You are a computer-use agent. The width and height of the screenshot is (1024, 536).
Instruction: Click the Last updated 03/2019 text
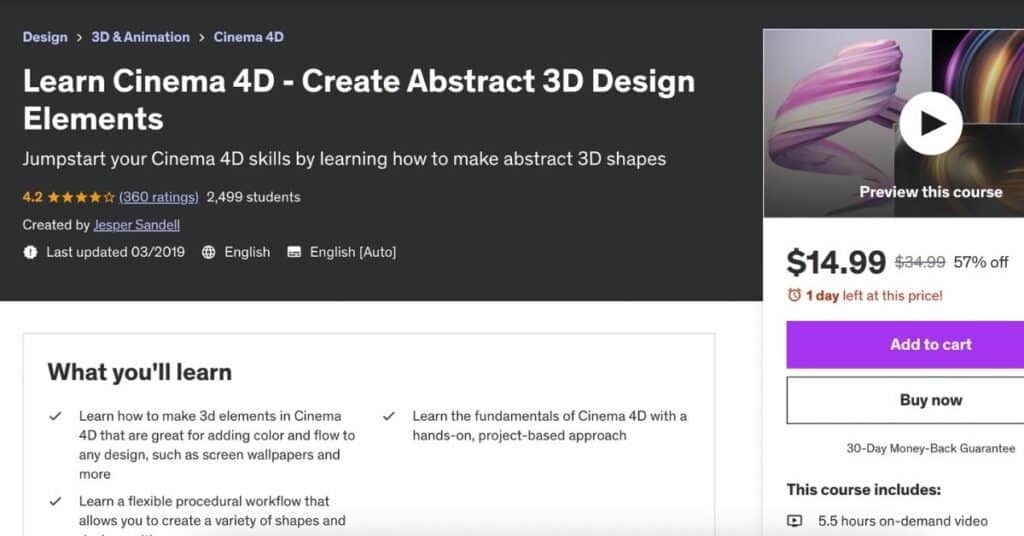click(x=116, y=253)
